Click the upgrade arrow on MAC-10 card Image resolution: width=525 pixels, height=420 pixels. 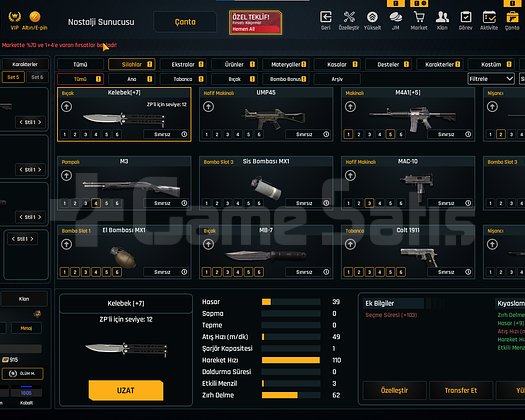point(350,176)
